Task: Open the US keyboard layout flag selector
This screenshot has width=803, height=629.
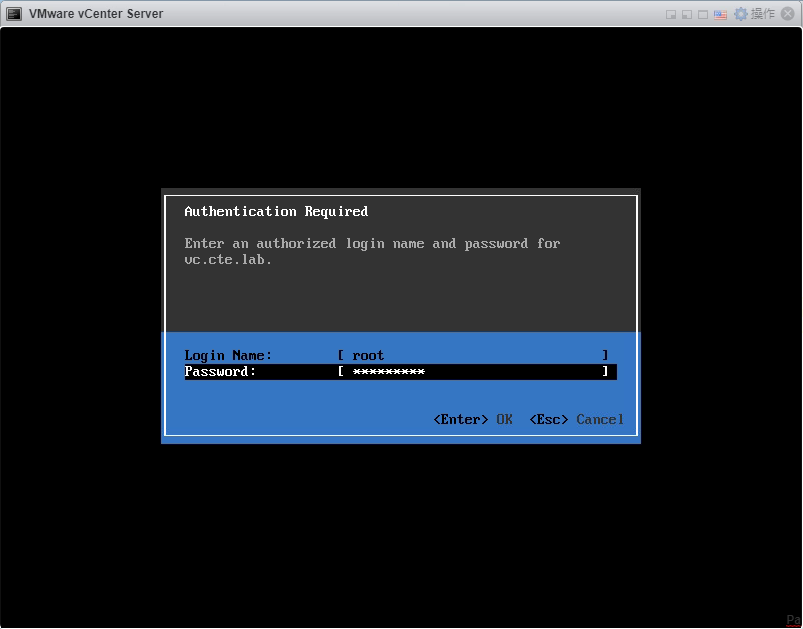Action: pos(721,14)
